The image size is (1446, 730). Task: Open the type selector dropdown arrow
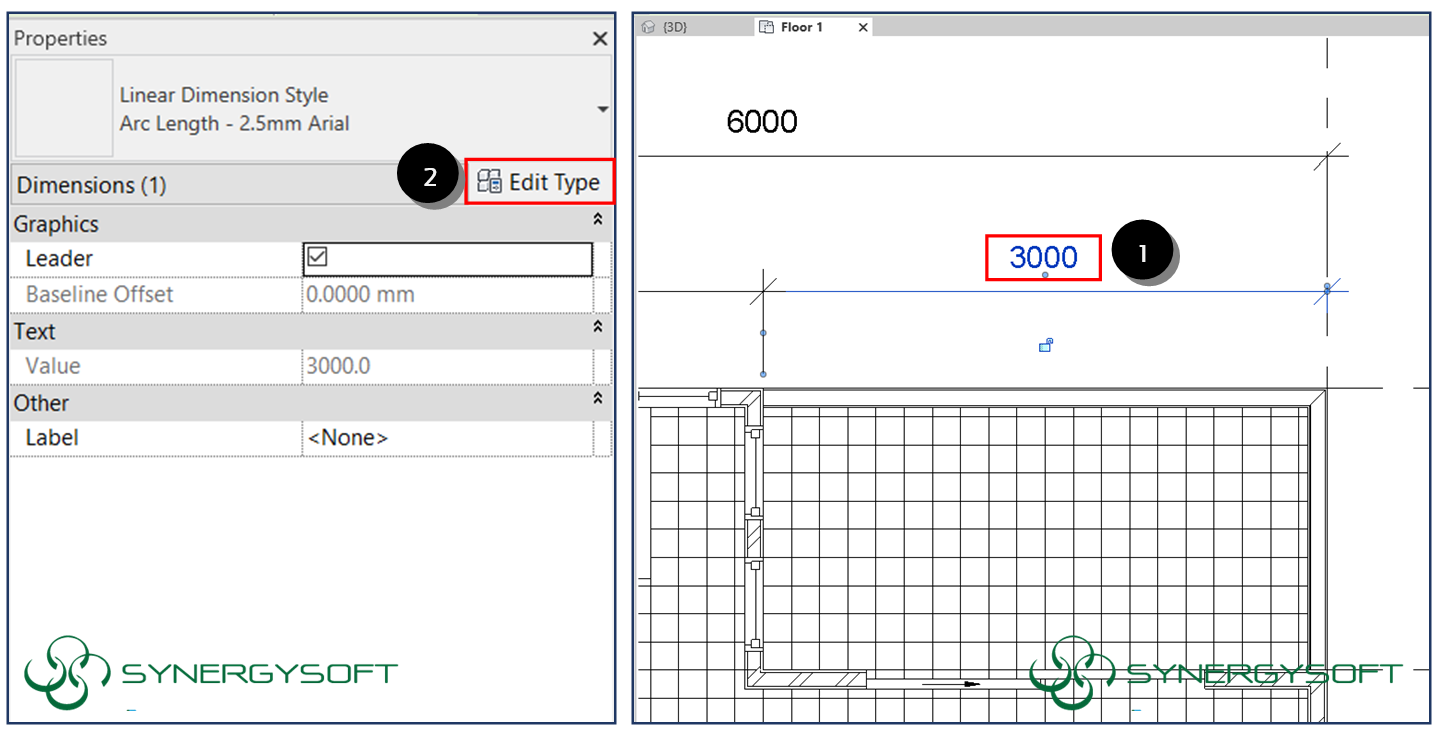[x=602, y=109]
